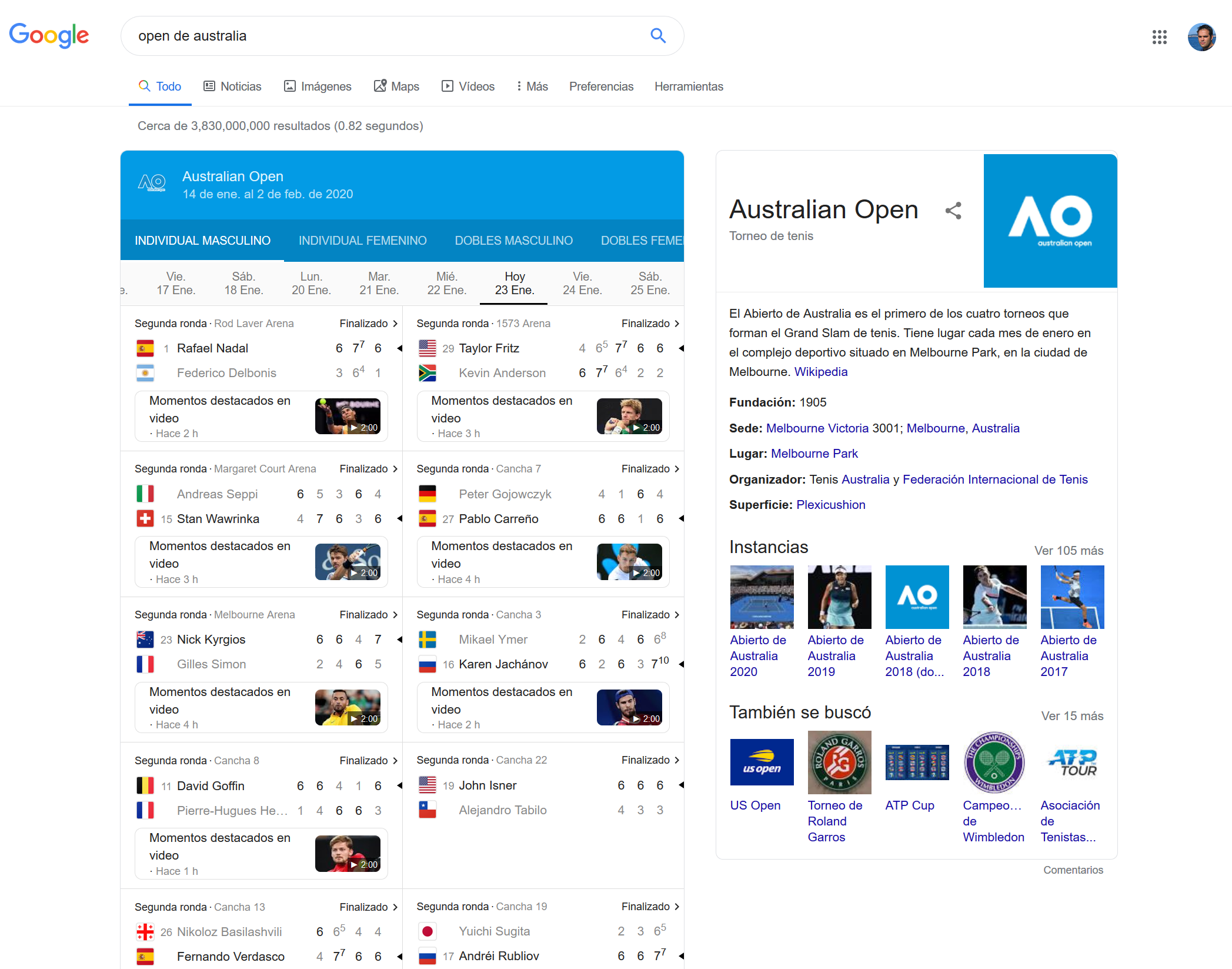Screen dimensions: 1232x969
Task: Open the US Open logo tile
Action: click(x=762, y=762)
